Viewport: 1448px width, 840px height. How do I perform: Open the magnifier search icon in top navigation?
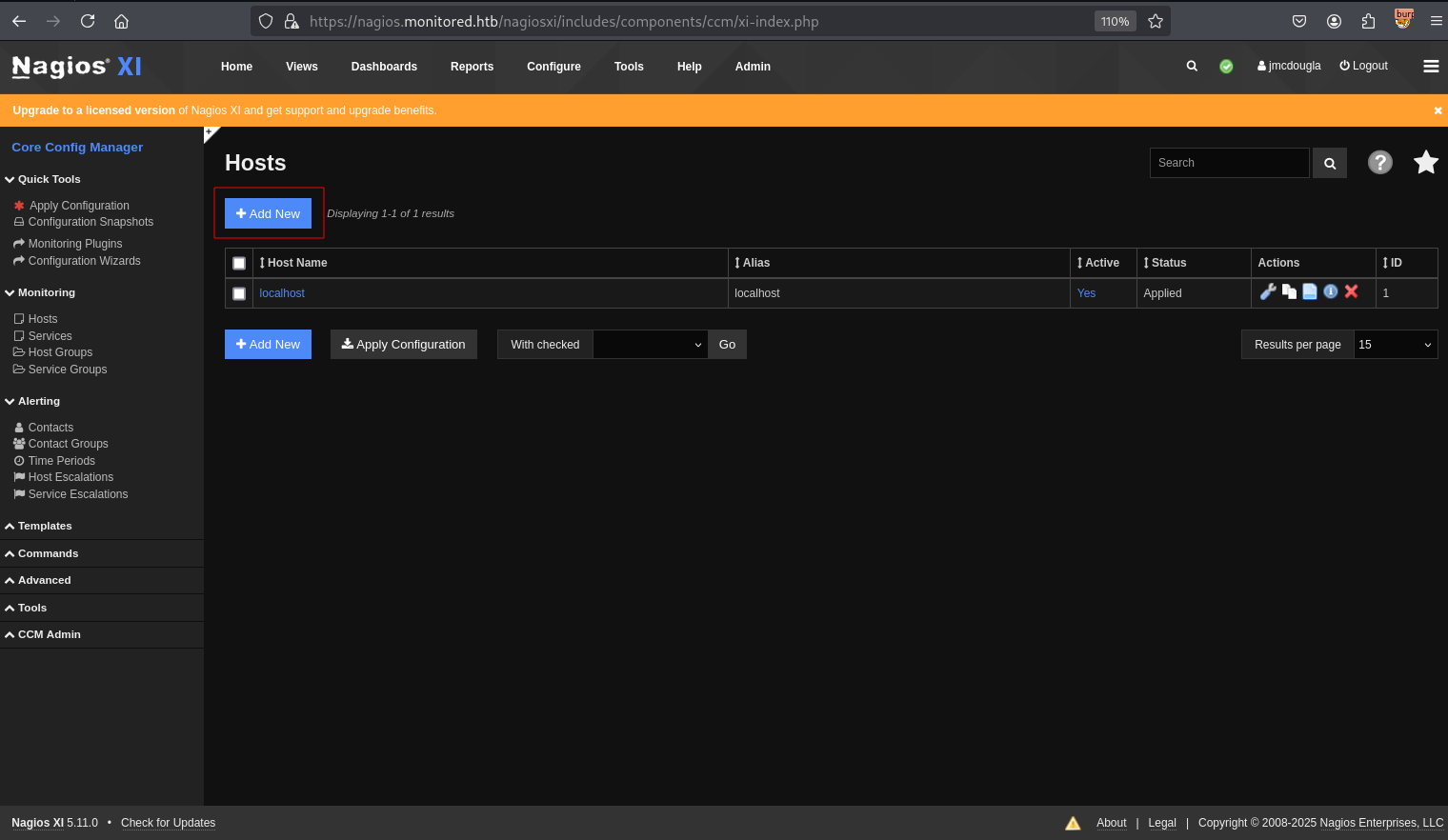pyautogui.click(x=1192, y=66)
